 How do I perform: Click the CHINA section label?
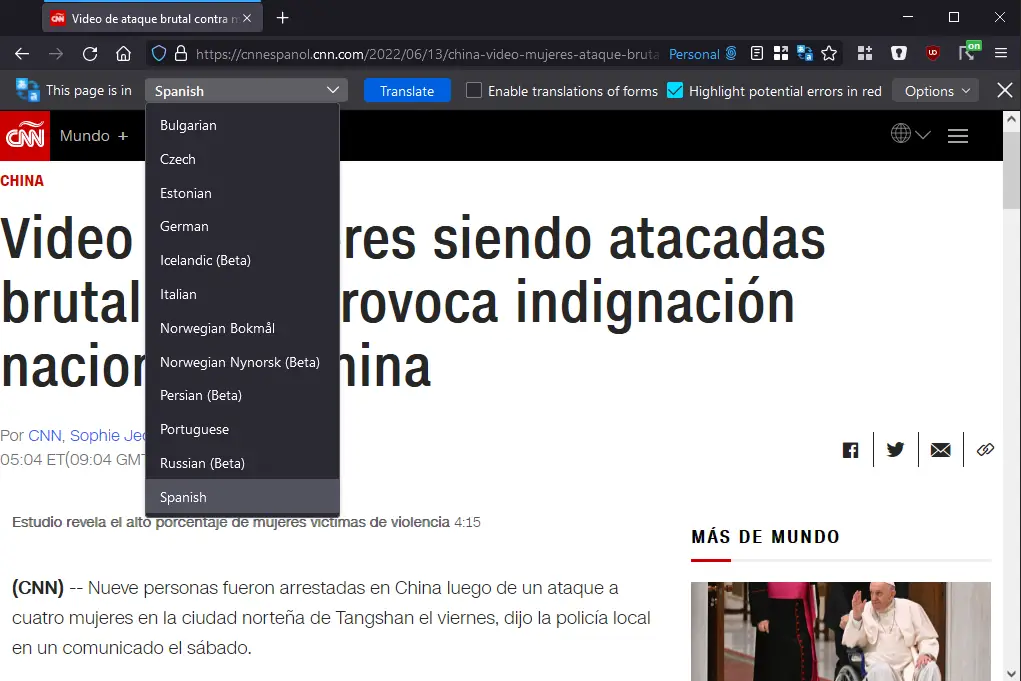[22, 181]
